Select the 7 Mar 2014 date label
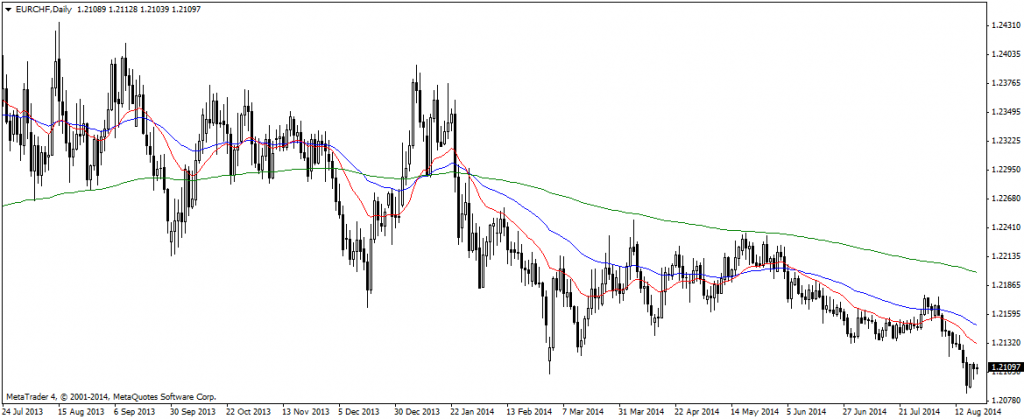This screenshot has height=419, width=1024. coord(581,410)
